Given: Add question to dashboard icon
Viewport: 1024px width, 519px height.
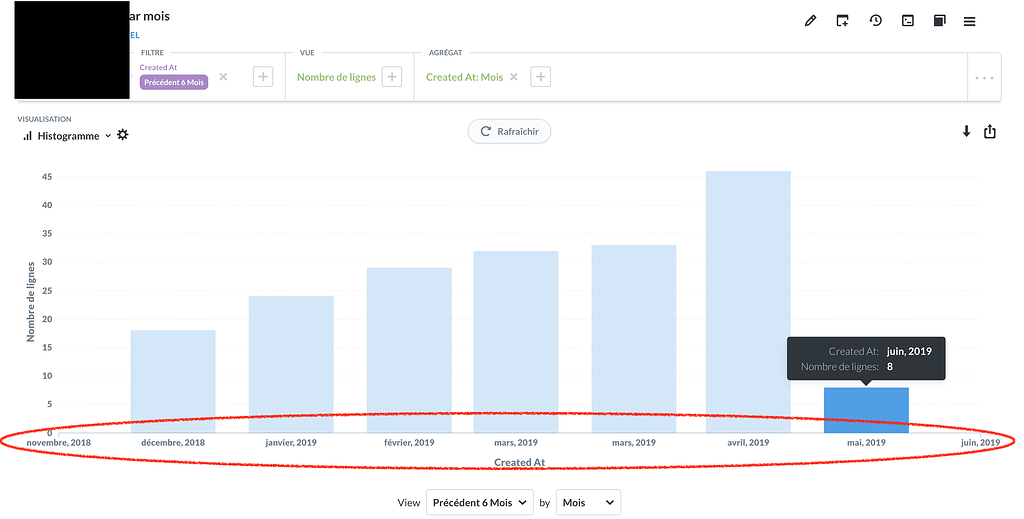Looking at the screenshot, I should click(x=842, y=21).
